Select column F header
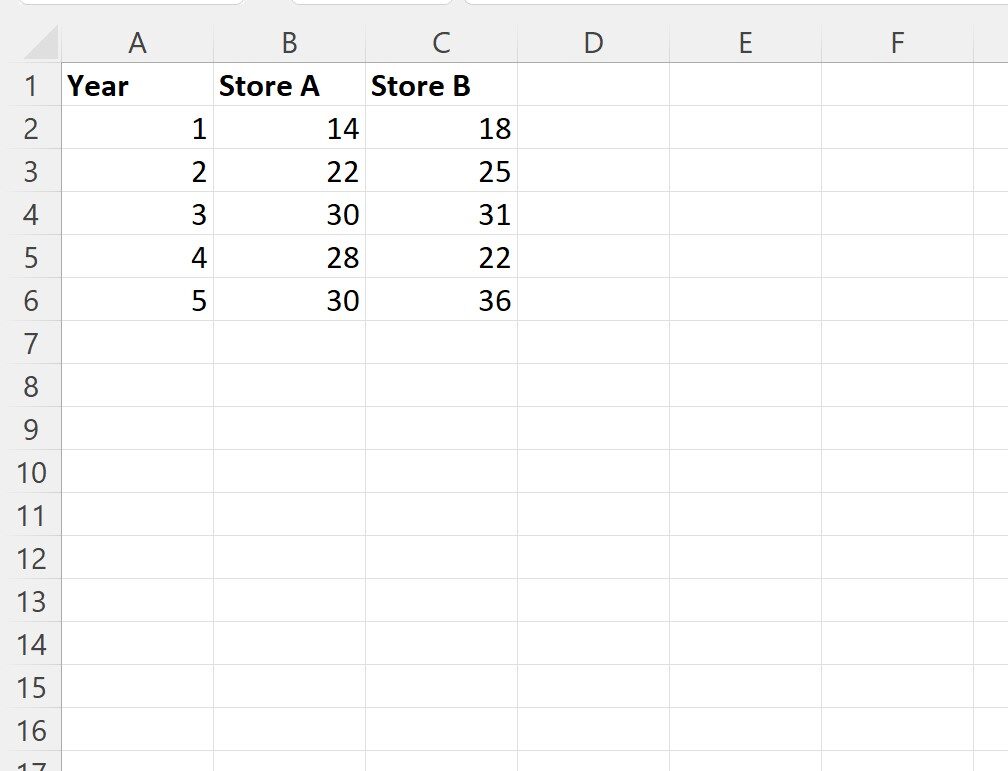1008x771 pixels. 897,44
